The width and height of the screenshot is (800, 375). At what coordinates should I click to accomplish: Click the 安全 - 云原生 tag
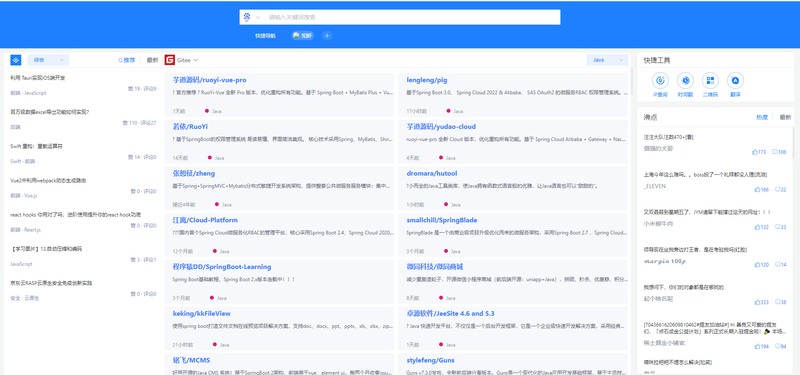pyautogui.click(x=24, y=298)
